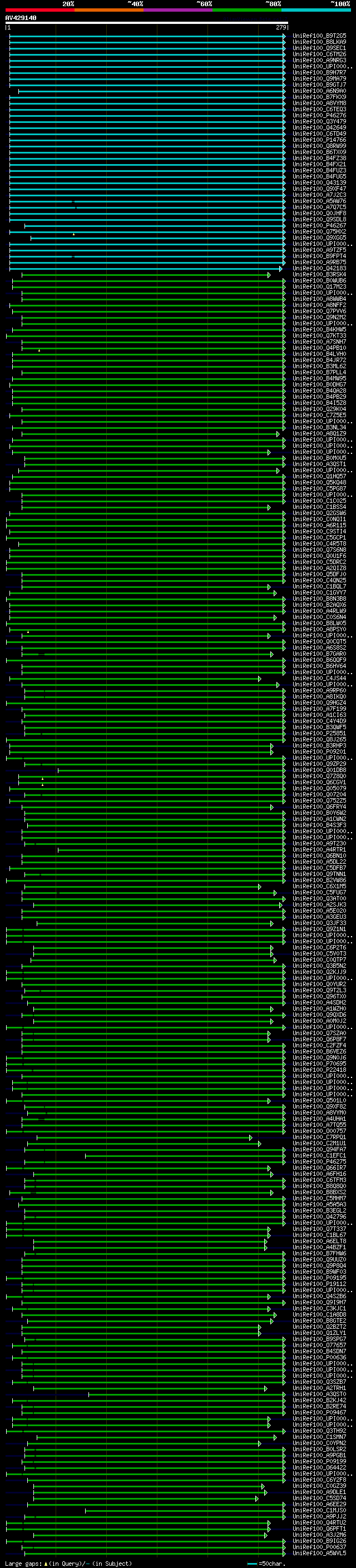356x1568 pixels.
Task: Select label UniRef100_A6N9A0
Action: coord(319,91)
